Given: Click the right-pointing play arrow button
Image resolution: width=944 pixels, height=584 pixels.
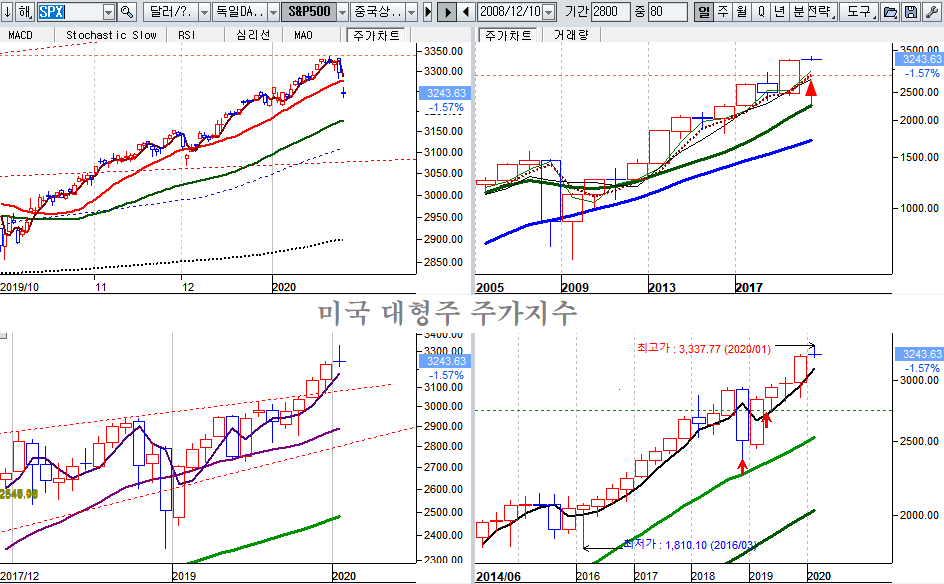Looking at the screenshot, I should click(448, 12).
